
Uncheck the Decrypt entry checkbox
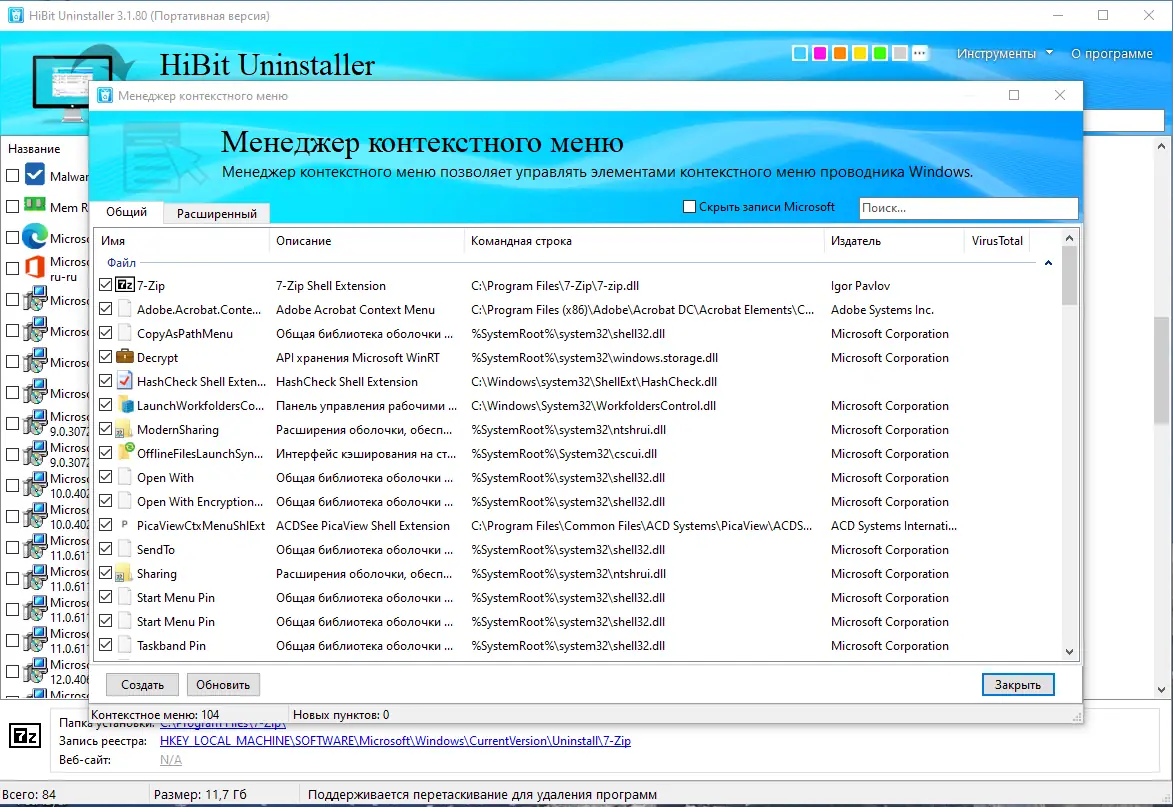click(x=105, y=357)
